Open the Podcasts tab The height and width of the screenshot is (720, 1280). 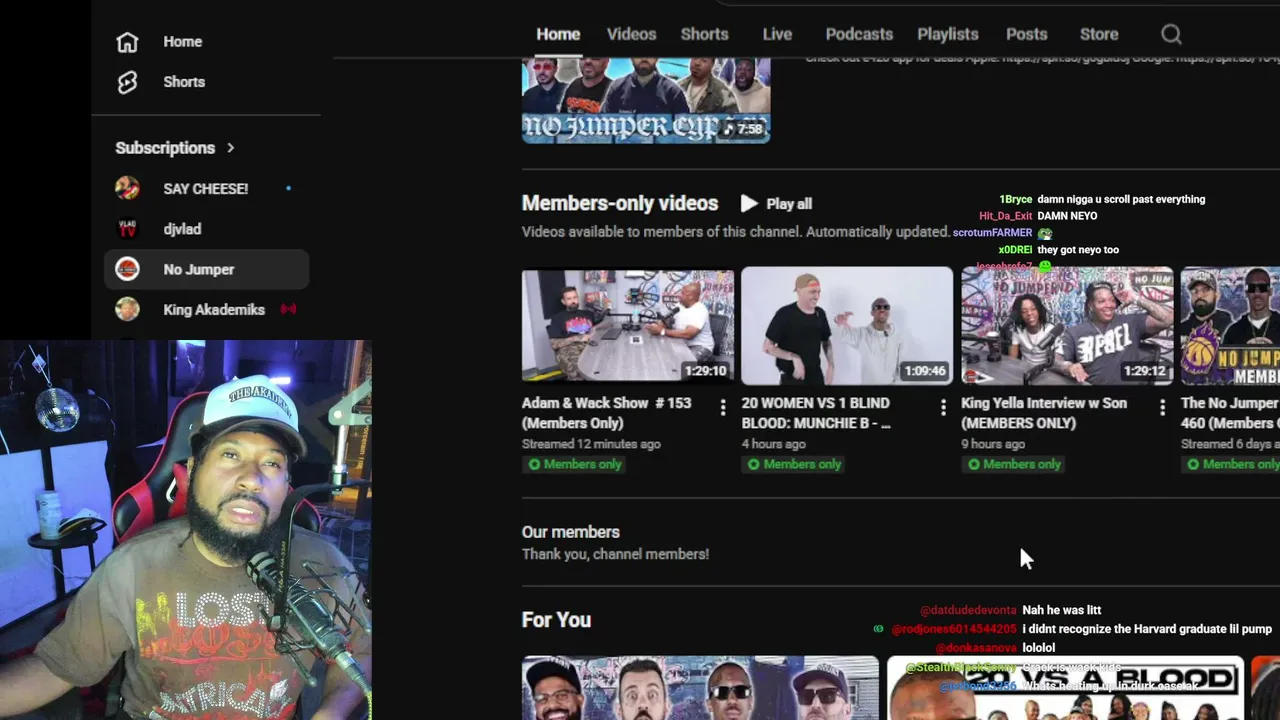pyautogui.click(x=859, y=34)
